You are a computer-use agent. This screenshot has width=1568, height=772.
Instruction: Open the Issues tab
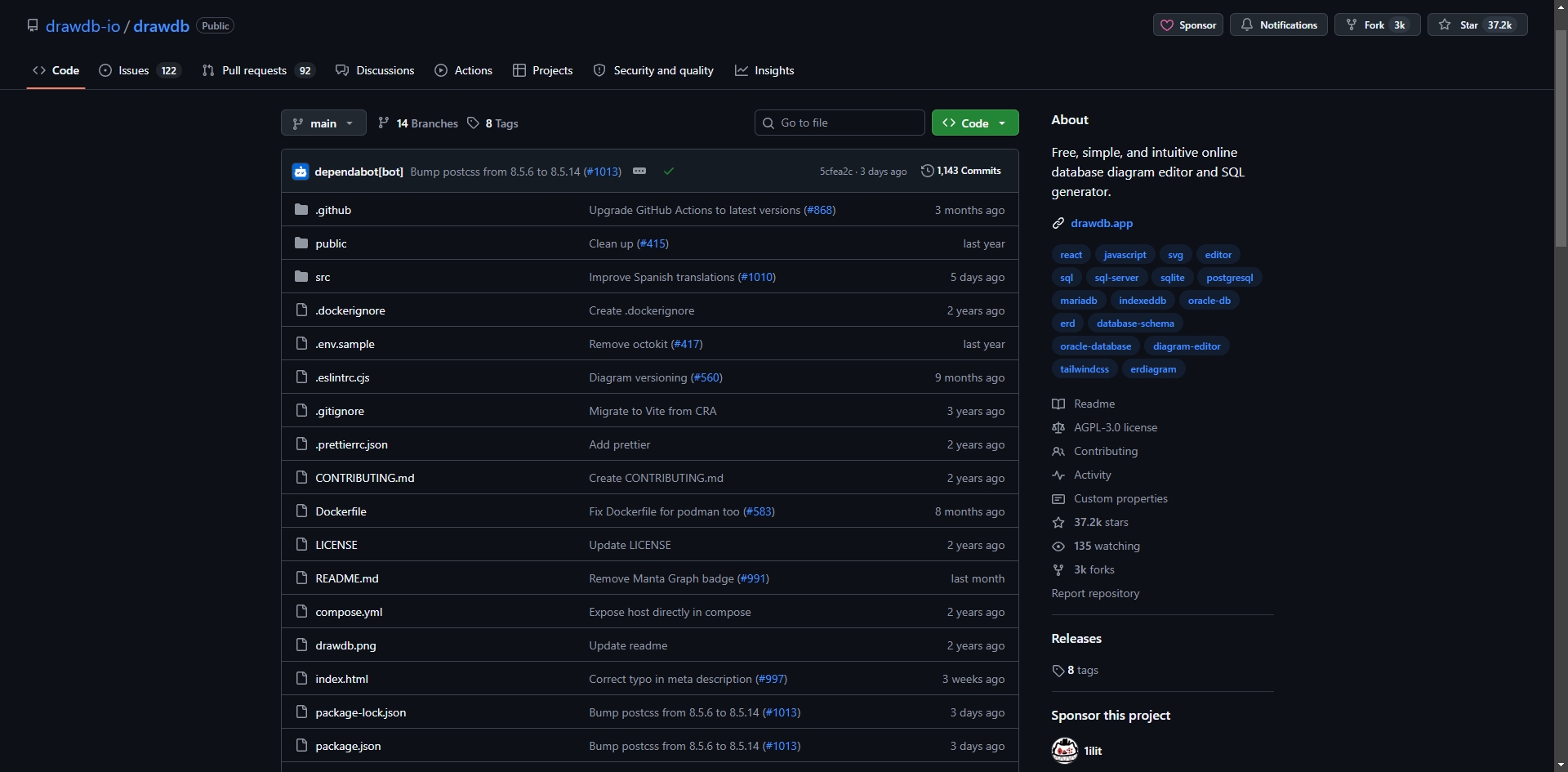click(x=139, y=71)
